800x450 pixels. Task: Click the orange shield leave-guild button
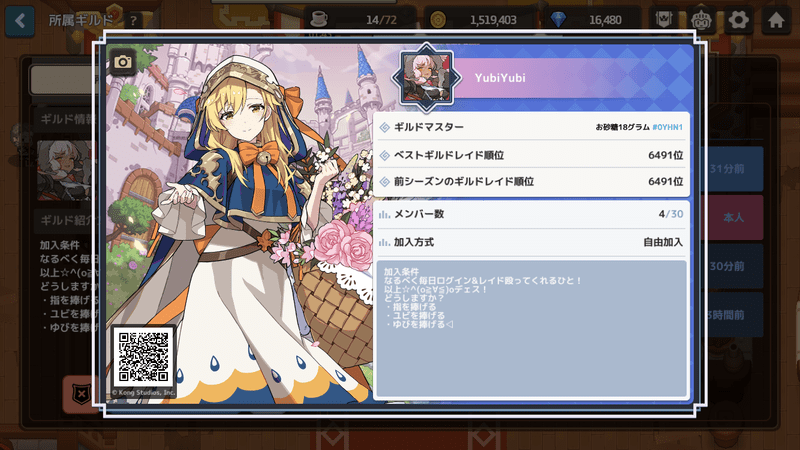pos(81,394)
